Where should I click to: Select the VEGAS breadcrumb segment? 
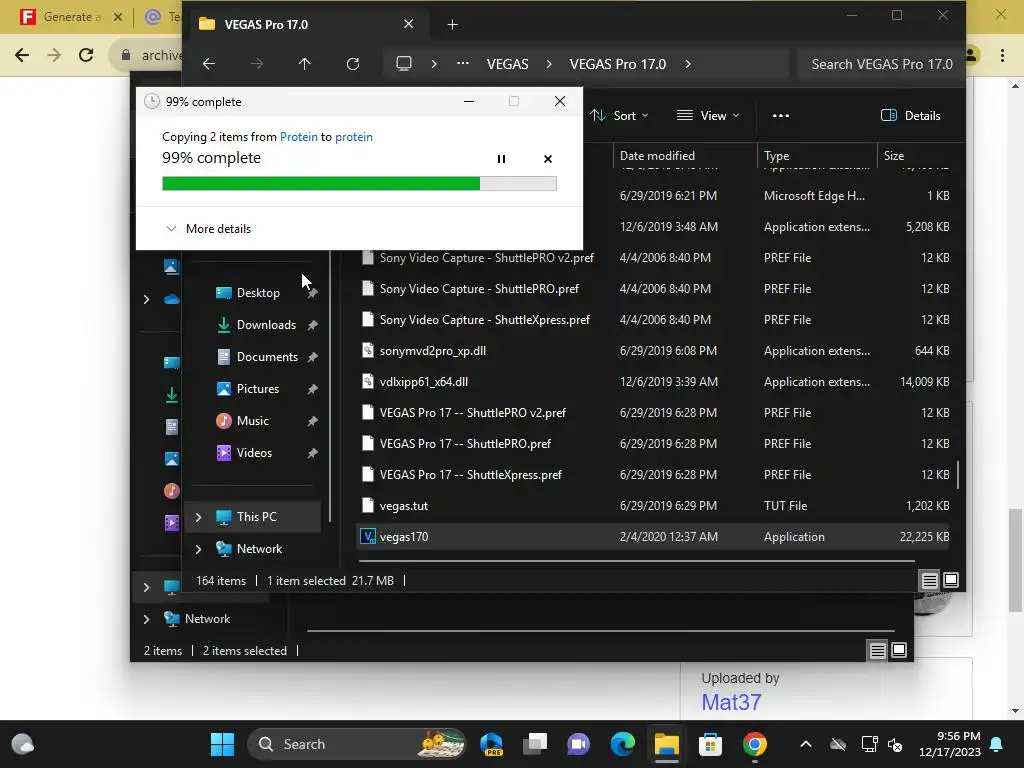[x=507, y=64]
